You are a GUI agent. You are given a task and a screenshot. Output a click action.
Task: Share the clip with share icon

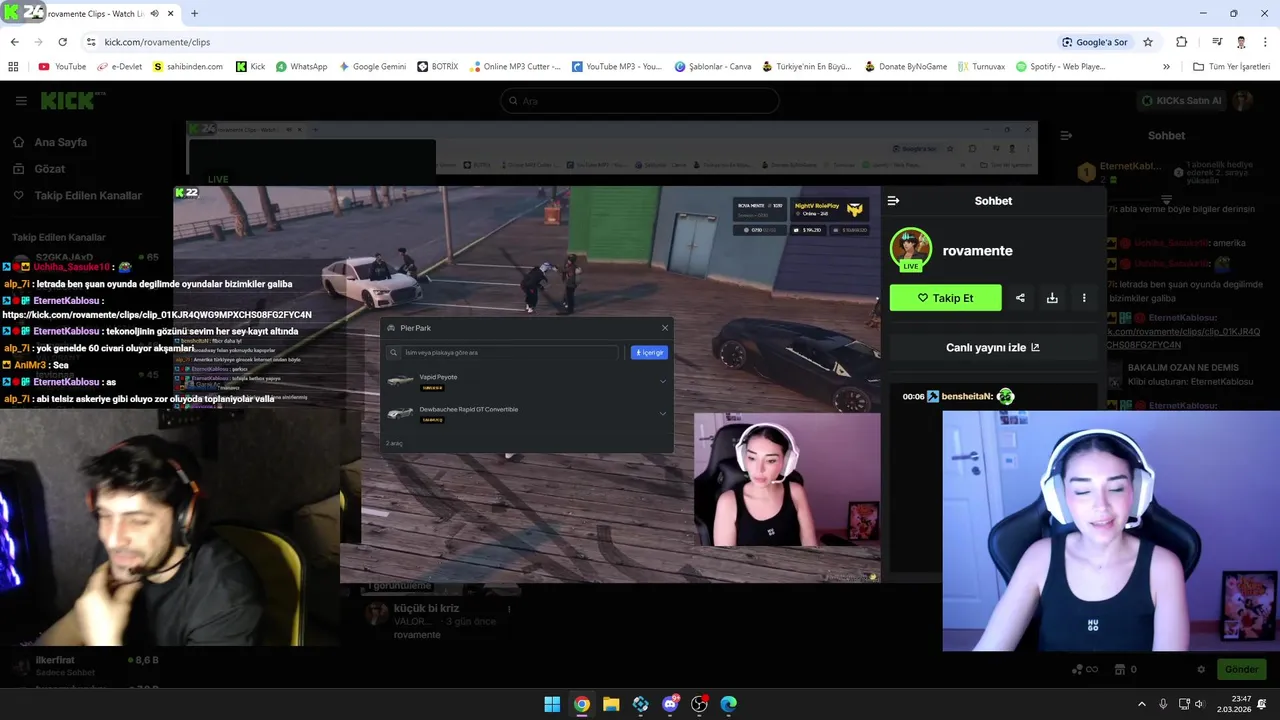pyautogui.click(x=1020, y=298)
